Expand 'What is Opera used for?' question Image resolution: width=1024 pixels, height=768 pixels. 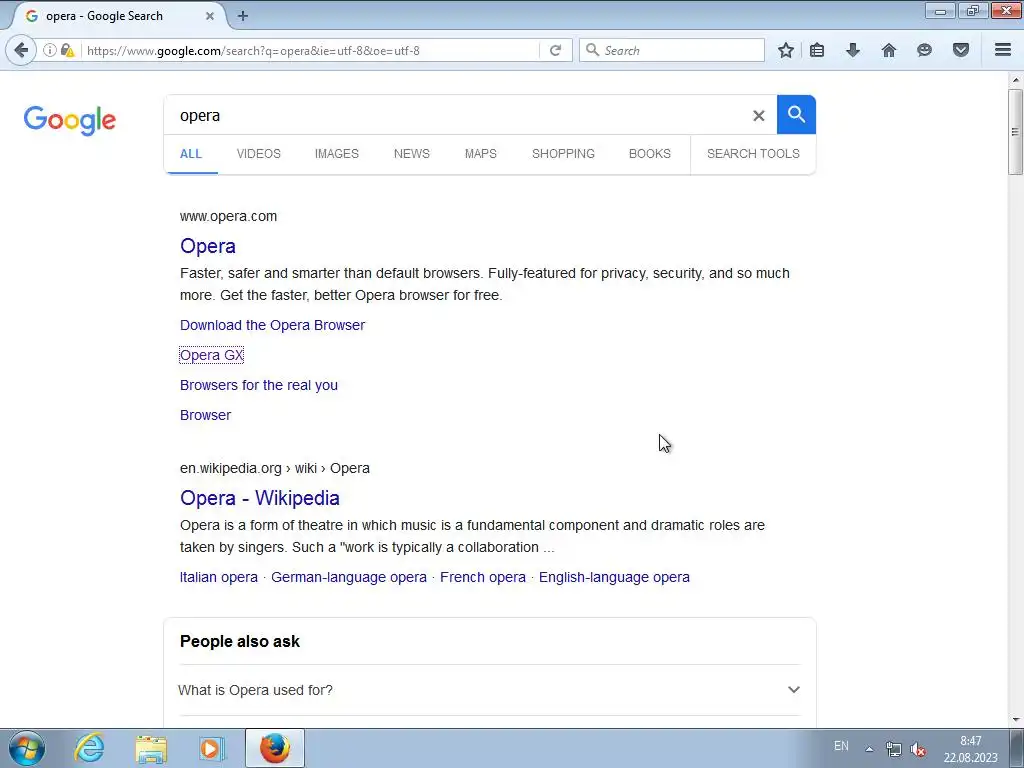(489, 690)
